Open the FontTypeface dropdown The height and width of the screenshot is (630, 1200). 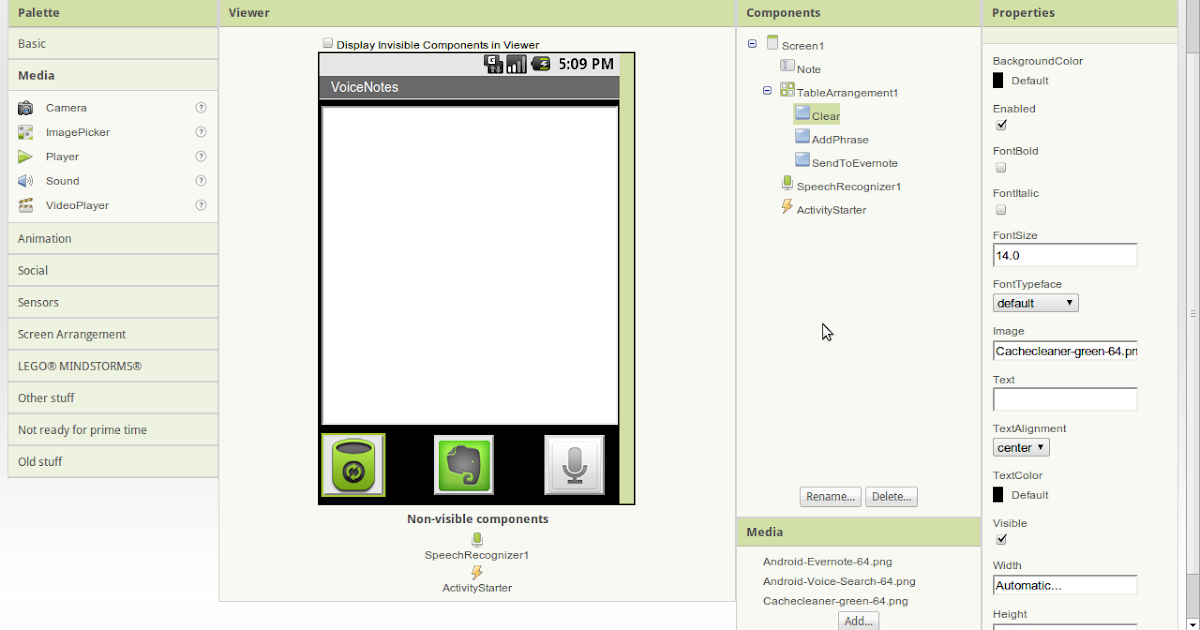click(1035, 302)
